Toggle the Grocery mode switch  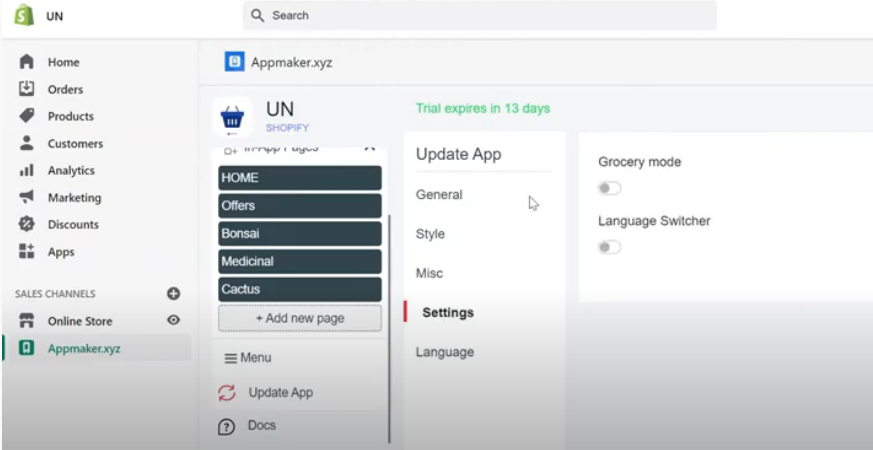[x=610, y=188]
